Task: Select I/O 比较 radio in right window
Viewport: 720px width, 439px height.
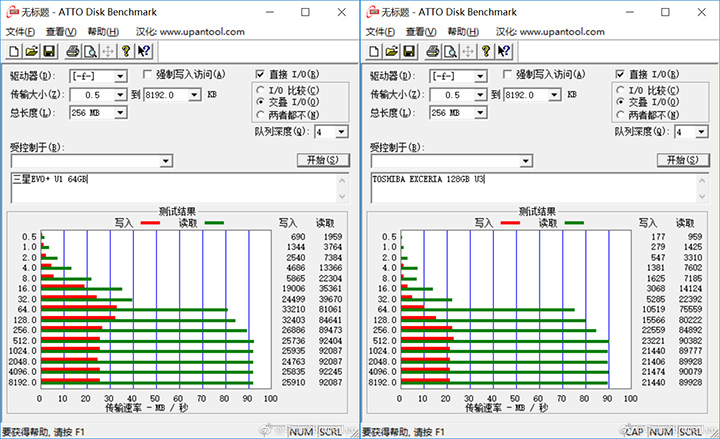Action: click(620, 90)
